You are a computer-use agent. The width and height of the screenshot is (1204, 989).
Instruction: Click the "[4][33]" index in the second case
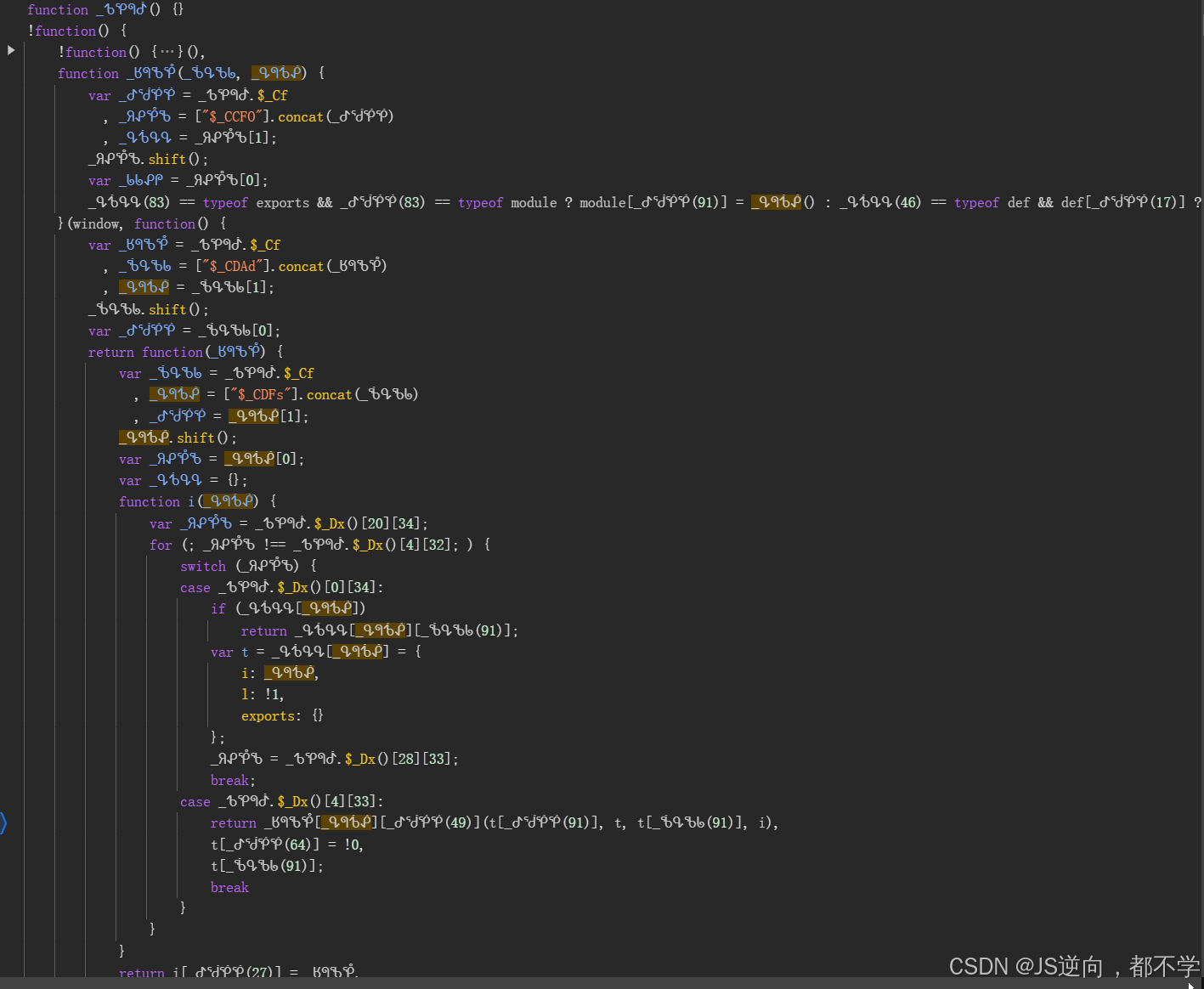tap(353, 801)
